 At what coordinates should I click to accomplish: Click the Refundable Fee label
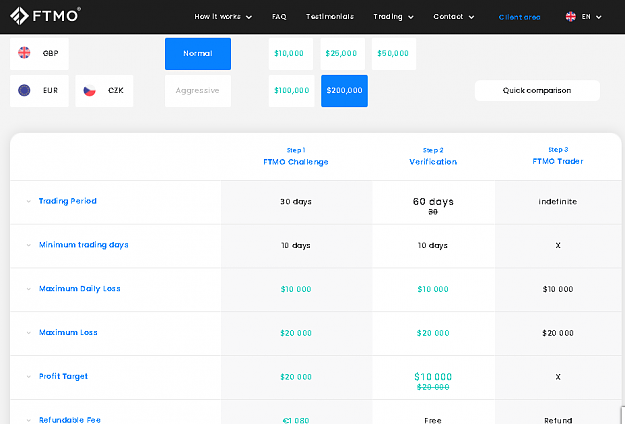[70, 420]
